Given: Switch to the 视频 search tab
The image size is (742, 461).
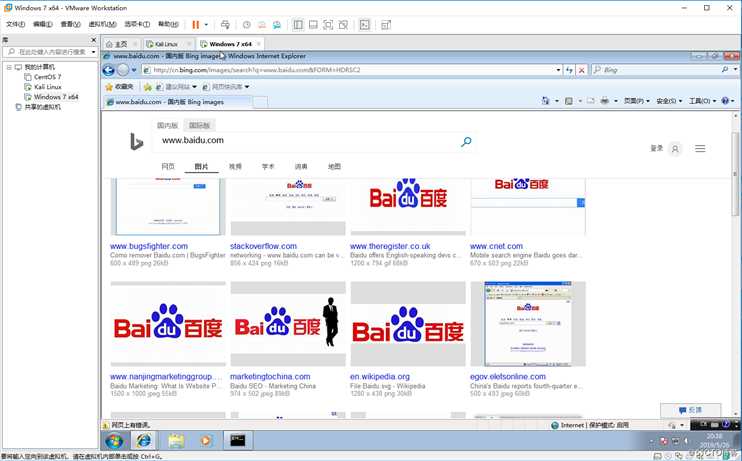Looking at the screenshot, I should coord(235,167).
